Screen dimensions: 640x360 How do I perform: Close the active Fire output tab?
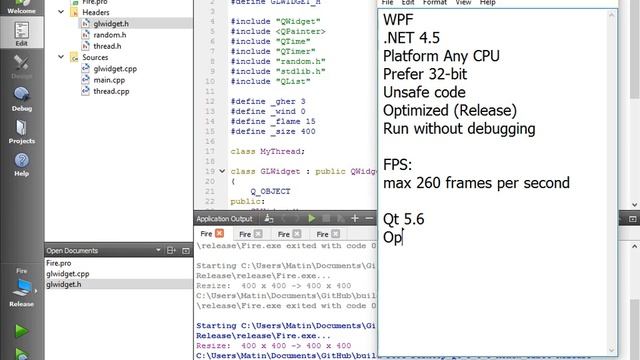tap(220, 233)
